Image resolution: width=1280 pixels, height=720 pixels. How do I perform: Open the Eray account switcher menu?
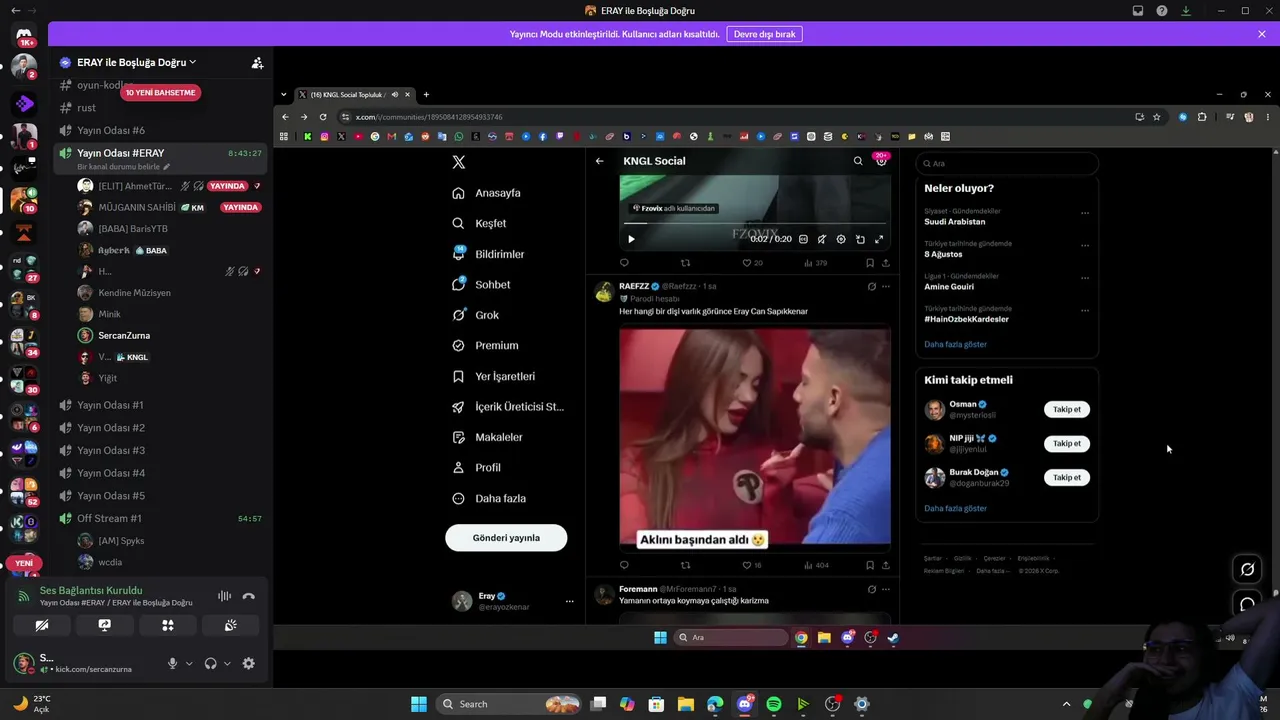click(514, 601)
